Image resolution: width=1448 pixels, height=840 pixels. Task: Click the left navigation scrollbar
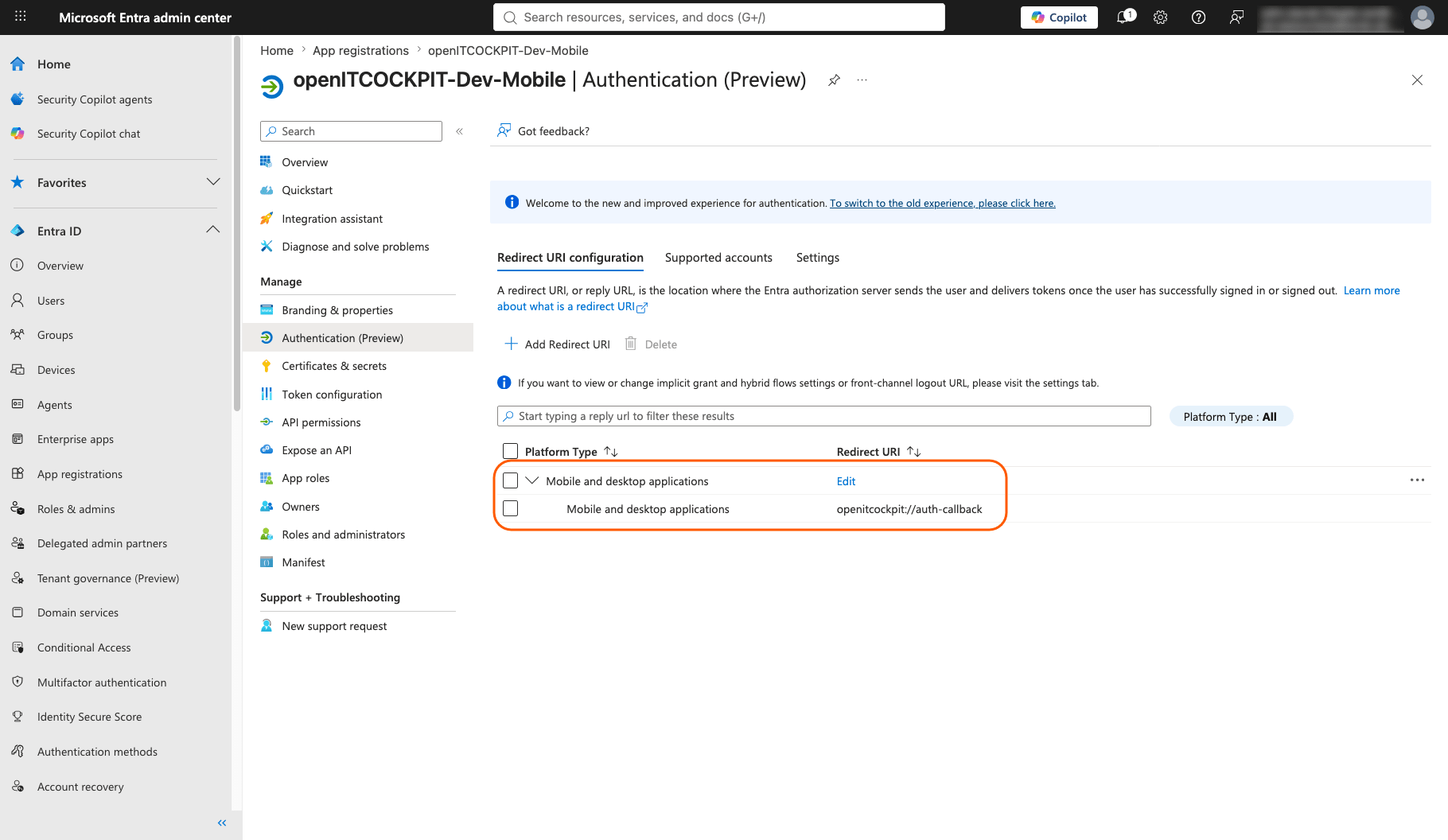click(236, 223)
